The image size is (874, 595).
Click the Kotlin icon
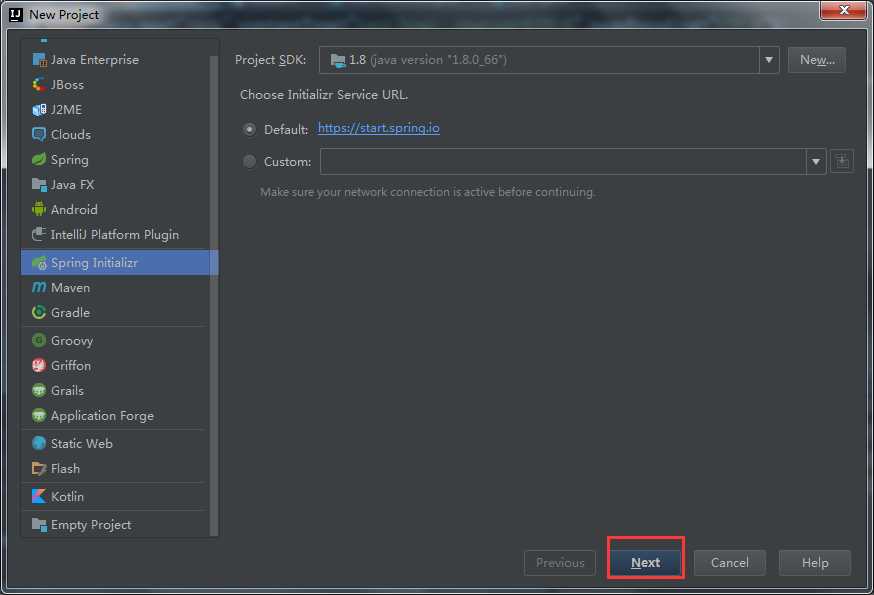[x=39, y=496]
